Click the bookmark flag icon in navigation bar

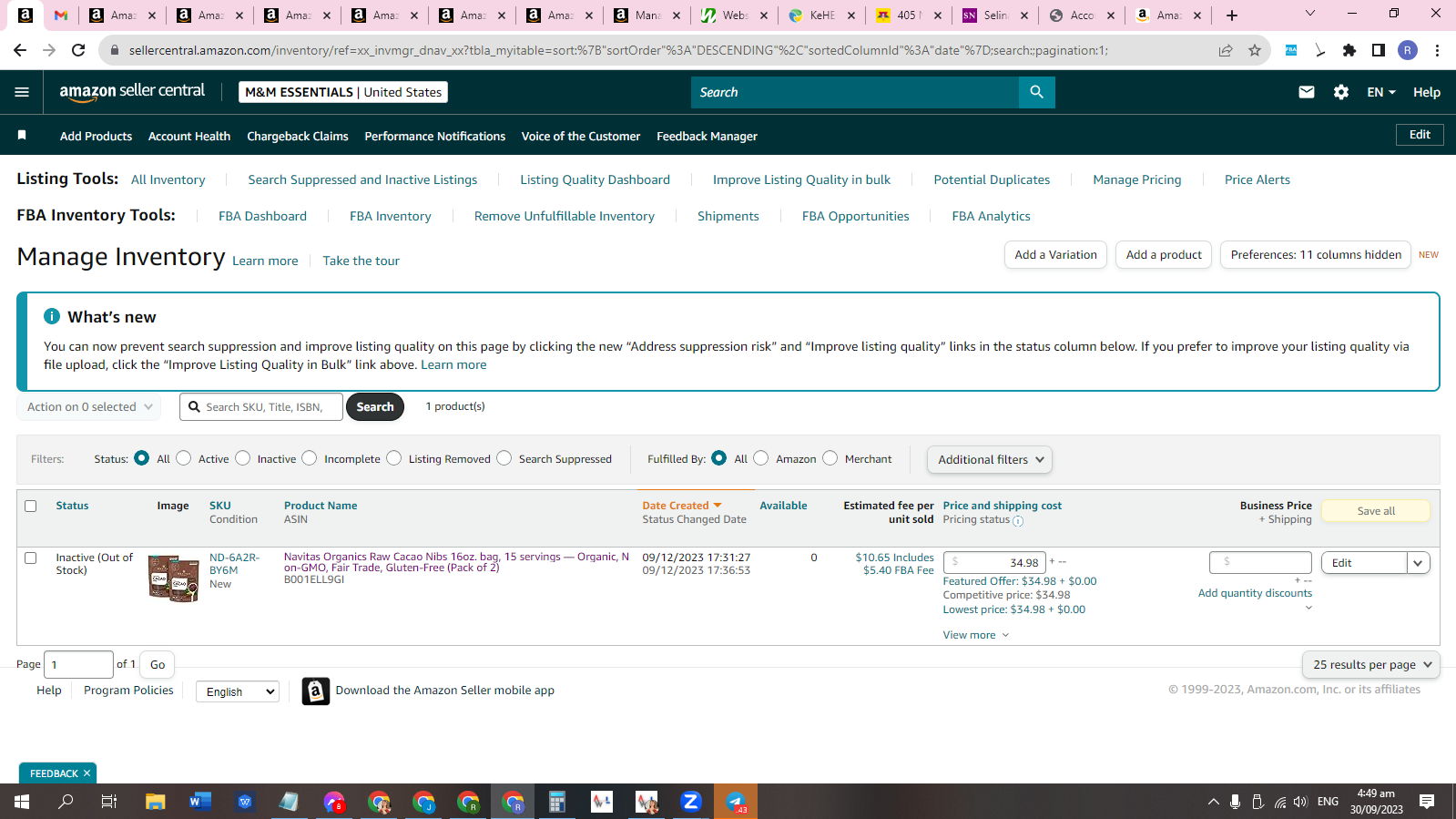click(x=22, y=136)
